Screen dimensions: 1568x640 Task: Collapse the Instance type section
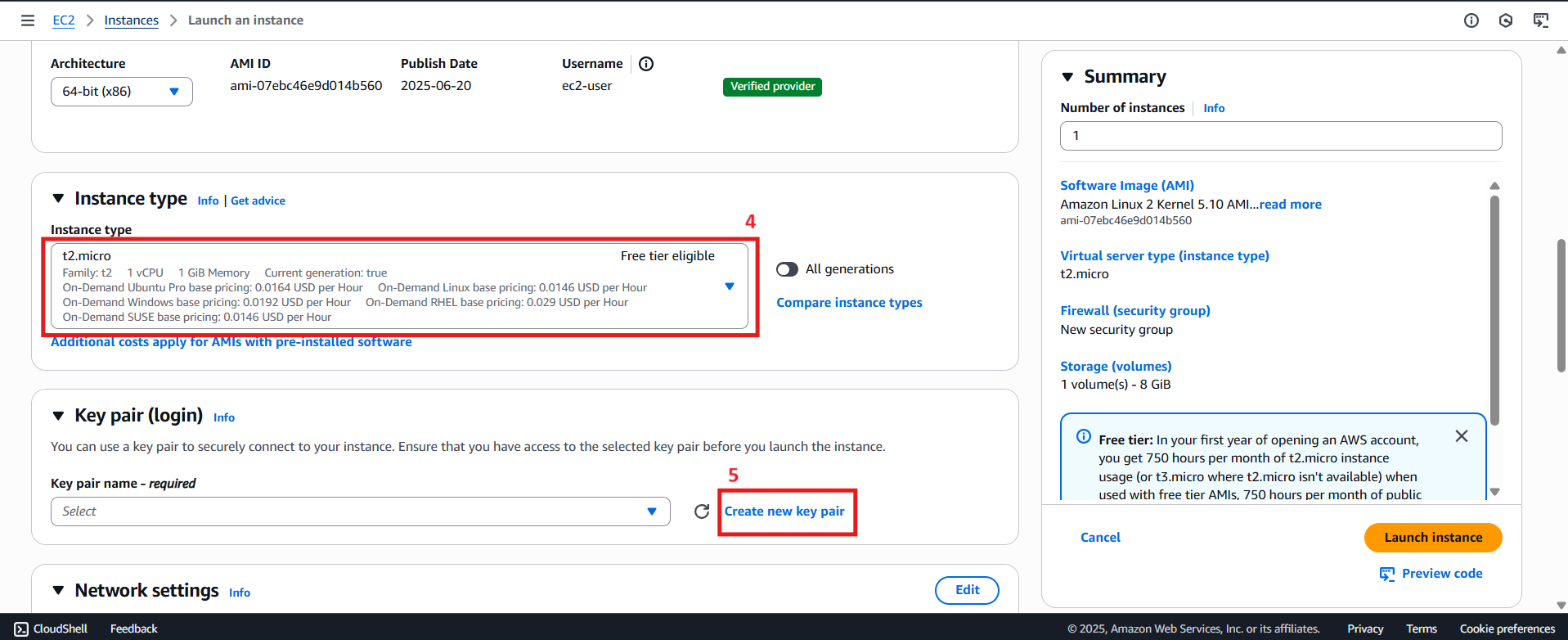click(x=58, y=199)
